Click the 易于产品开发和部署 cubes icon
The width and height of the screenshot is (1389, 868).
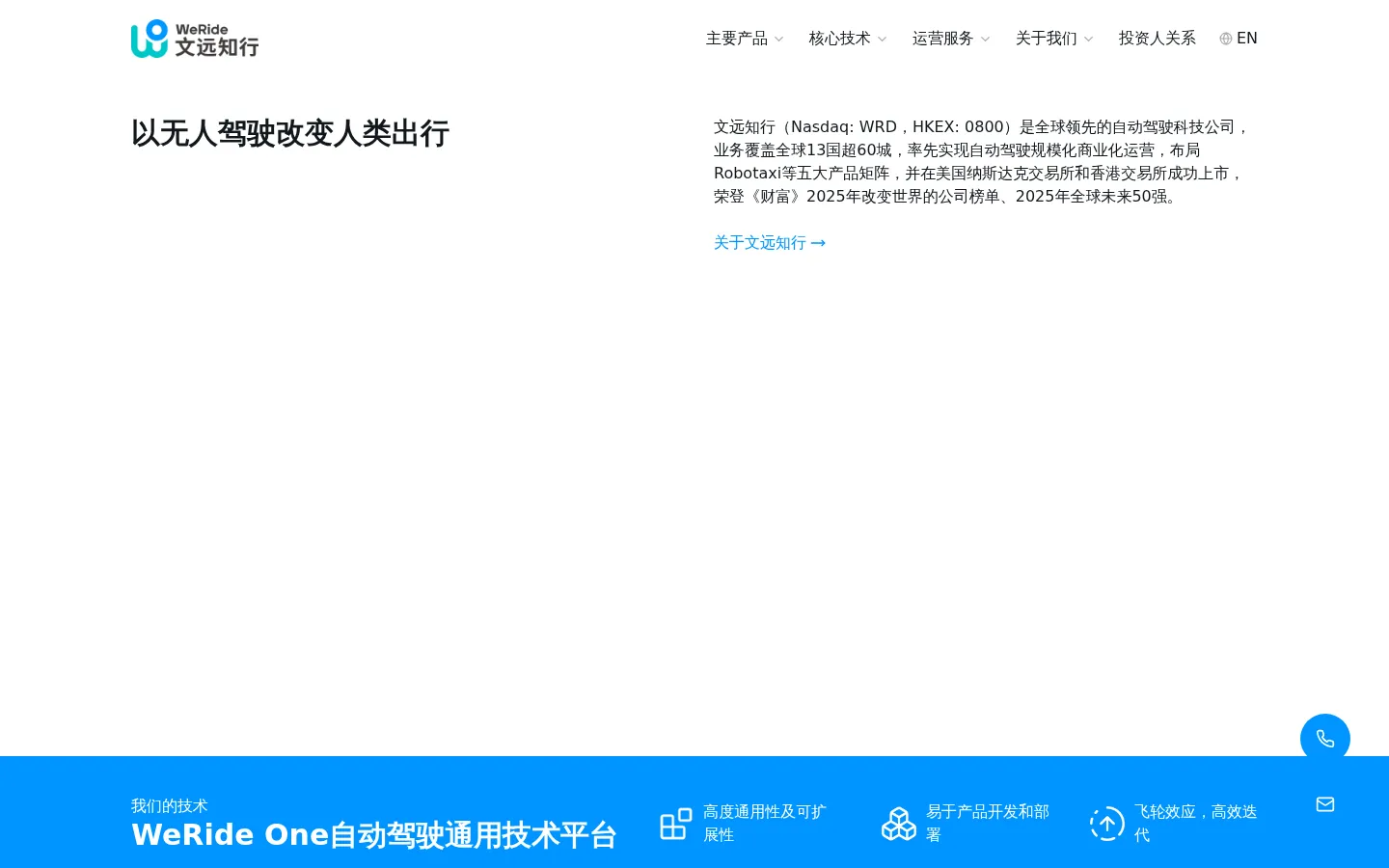899,824
